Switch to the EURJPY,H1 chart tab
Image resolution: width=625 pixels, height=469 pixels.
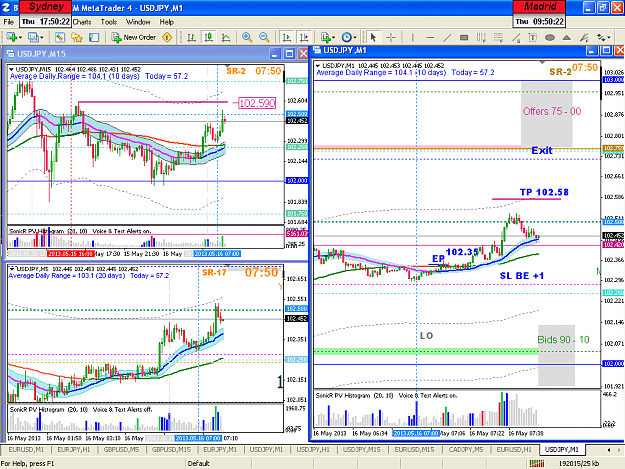74,449
